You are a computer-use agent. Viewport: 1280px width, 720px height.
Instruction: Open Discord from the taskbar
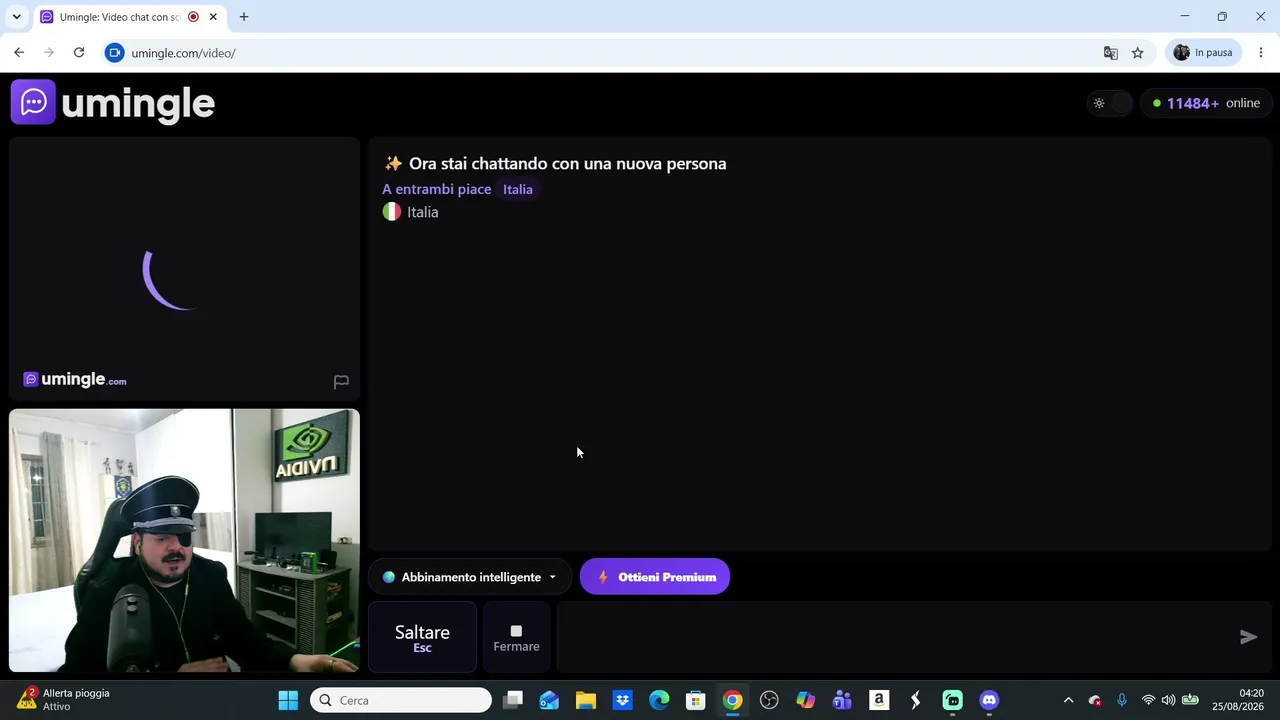(x=989, y=700)
